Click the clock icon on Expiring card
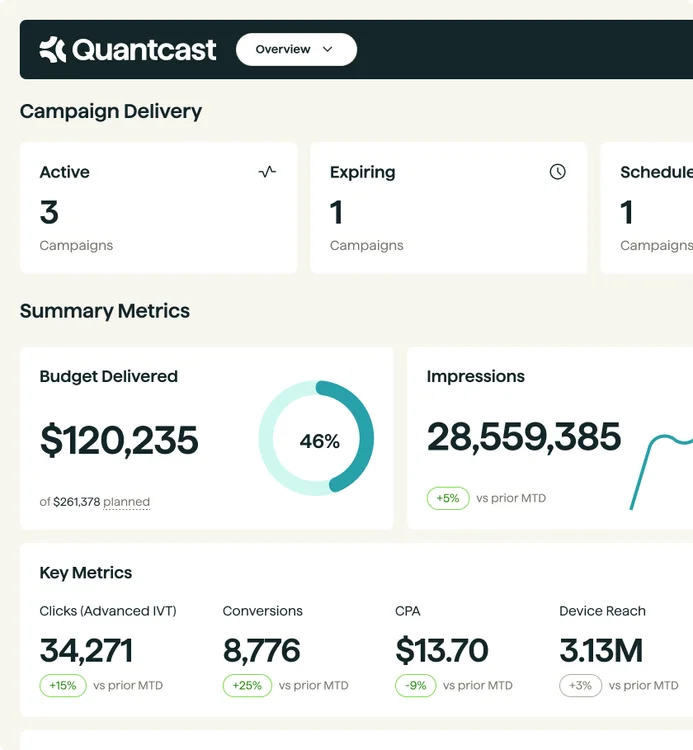Viewport: 693px width, 750px height. [x=557, y=172]
